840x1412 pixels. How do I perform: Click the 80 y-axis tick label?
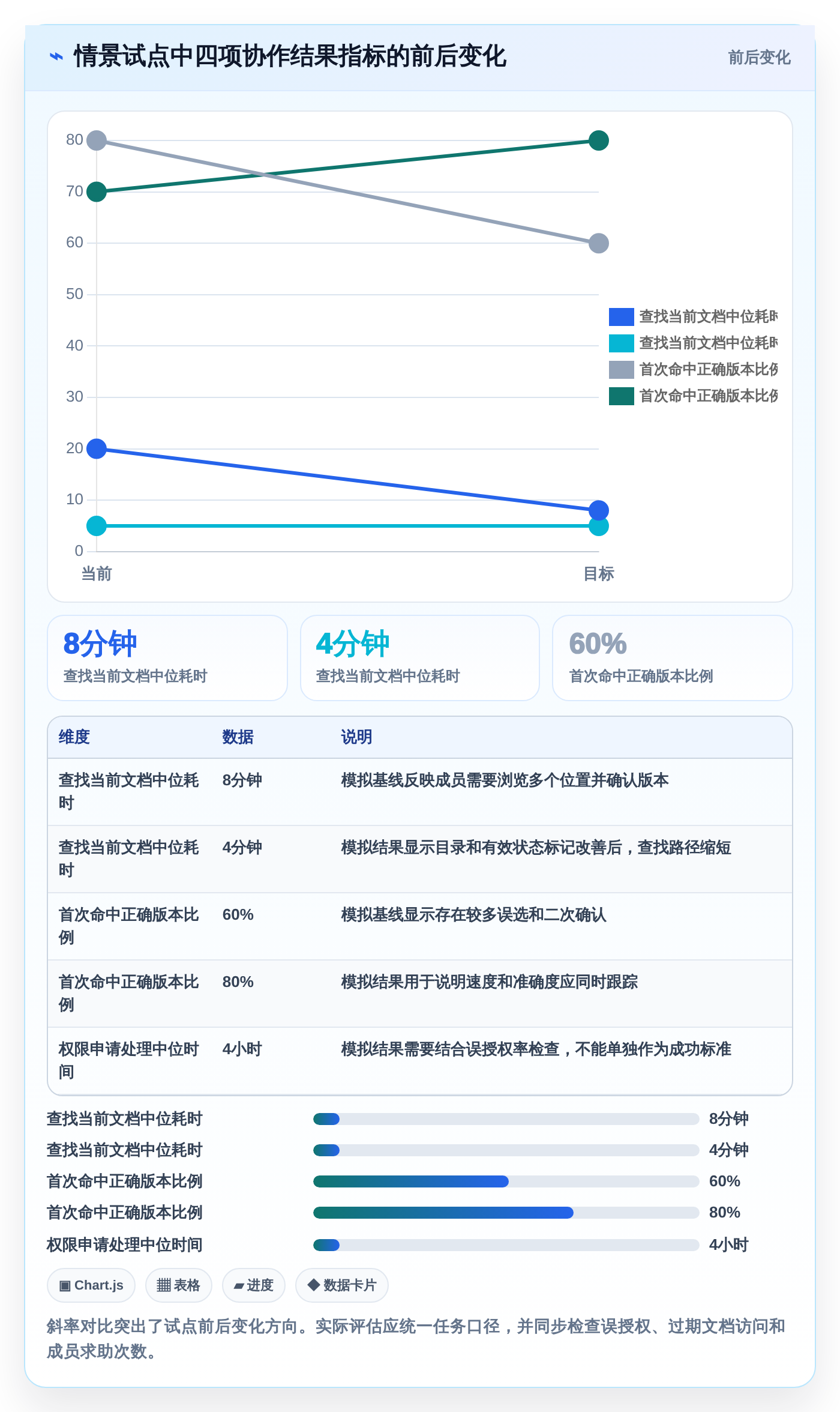click(x=74, y=140)
